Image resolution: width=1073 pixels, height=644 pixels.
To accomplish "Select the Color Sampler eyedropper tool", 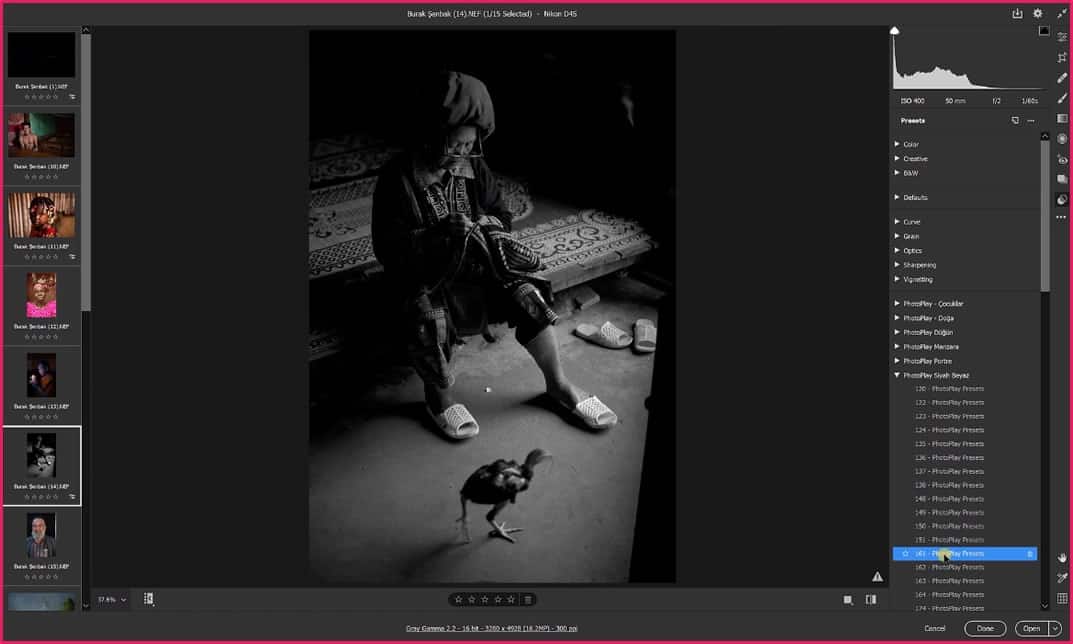I will click(x=1062, y=578).
